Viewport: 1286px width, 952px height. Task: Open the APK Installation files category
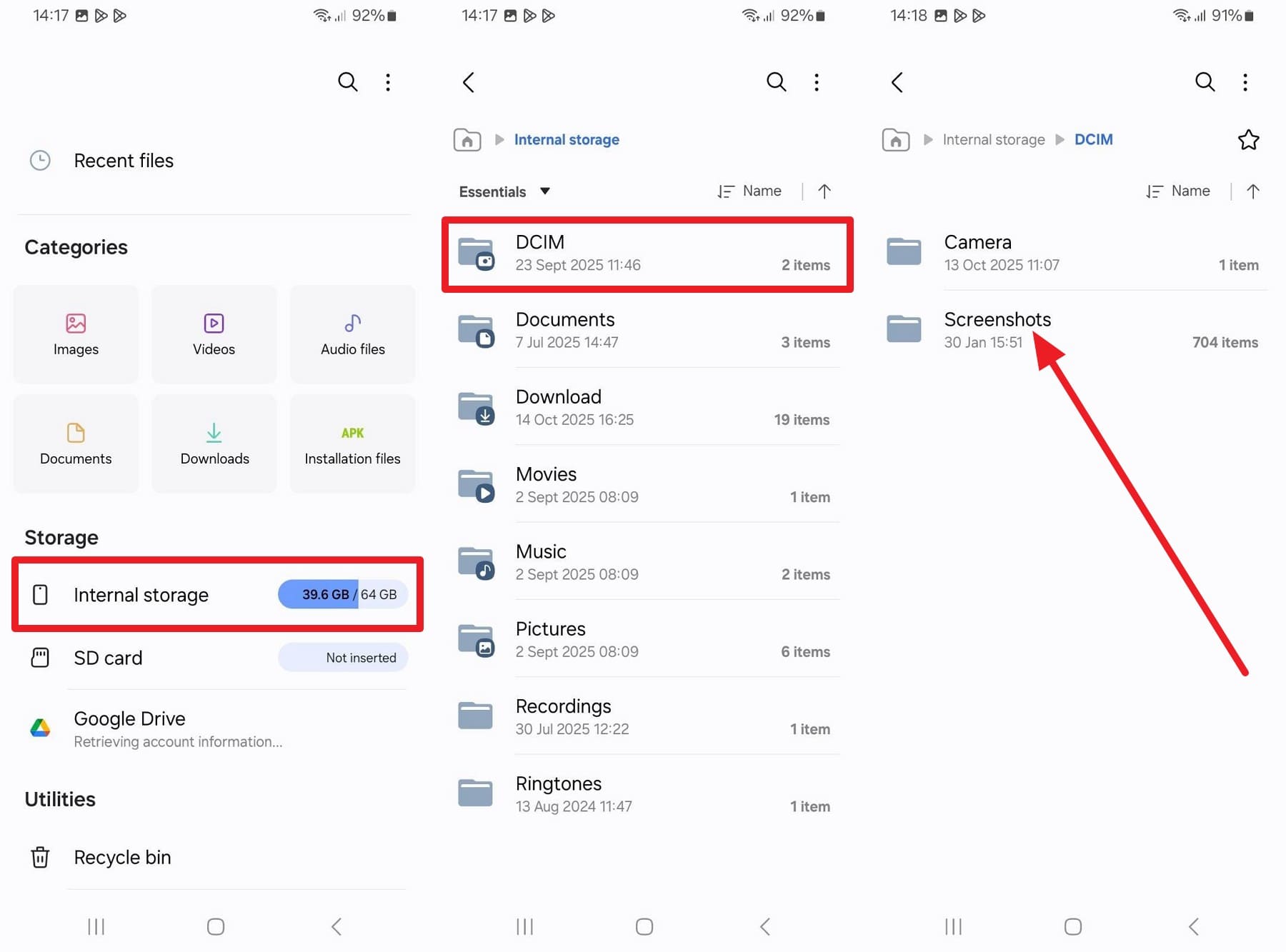[352, 443]
